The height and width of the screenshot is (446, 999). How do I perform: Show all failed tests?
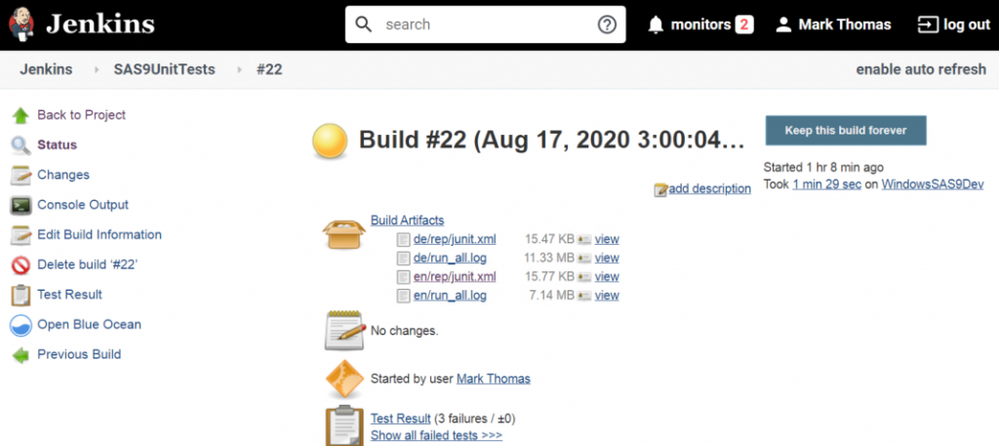[x=436, y=436]
